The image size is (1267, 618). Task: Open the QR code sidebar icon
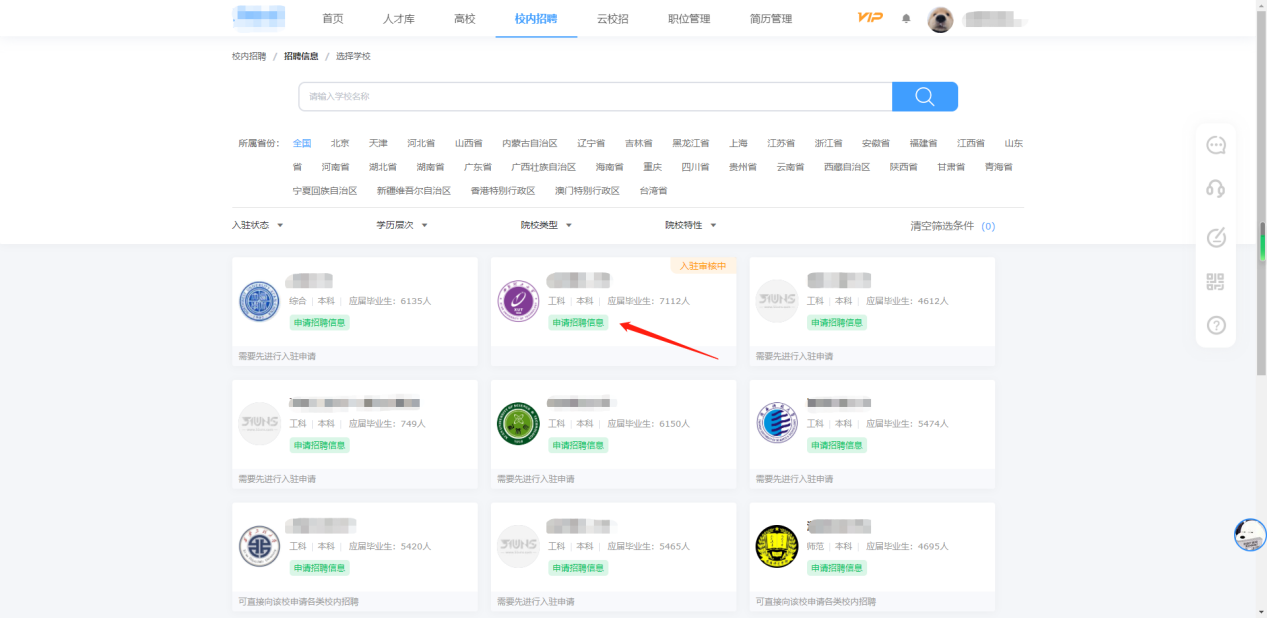tap(1216, 282)
